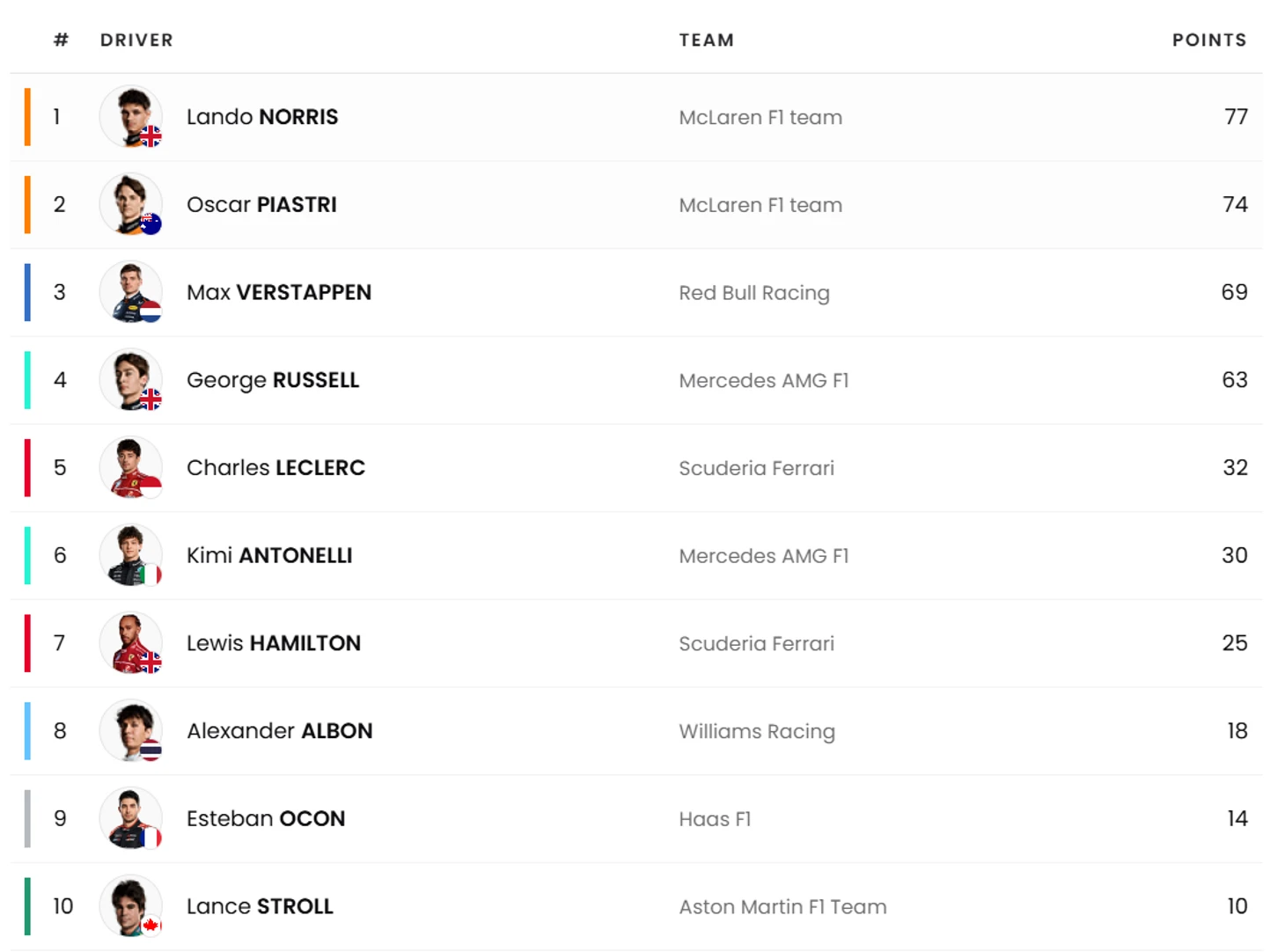Screen dimensions: 1285x952
Task: Click the Haas F1 team name
Action: point(715,819)
